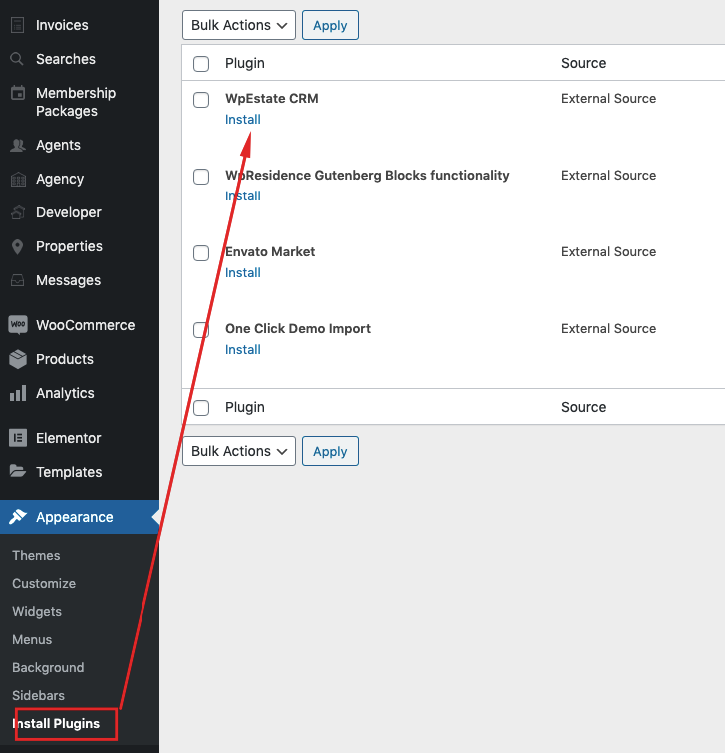Image resolution: width=725 pixels, height=753 pixels.
Task: Tick the One Click Demo Import checkbox
Action: (201, 330)
